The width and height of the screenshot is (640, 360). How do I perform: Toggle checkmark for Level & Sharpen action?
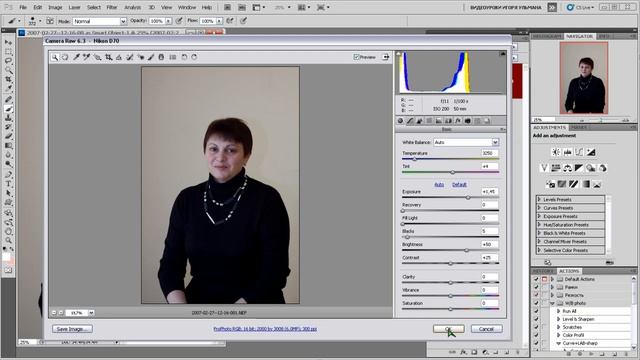(x=536, y=319)
